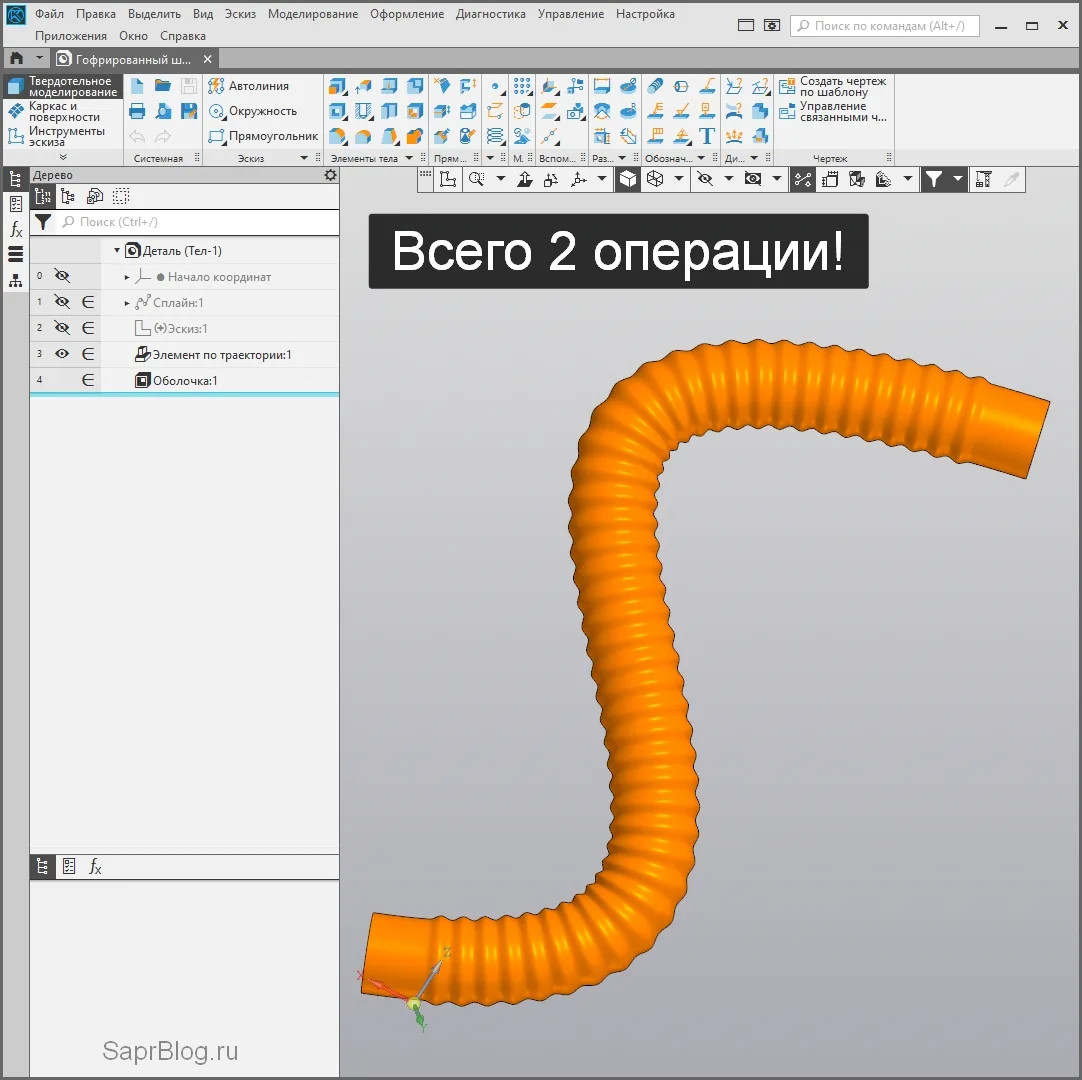1082x1080 pixels.
Task: Switch to Каркас и поверхности toolset
Action: [x=62, y=111]
